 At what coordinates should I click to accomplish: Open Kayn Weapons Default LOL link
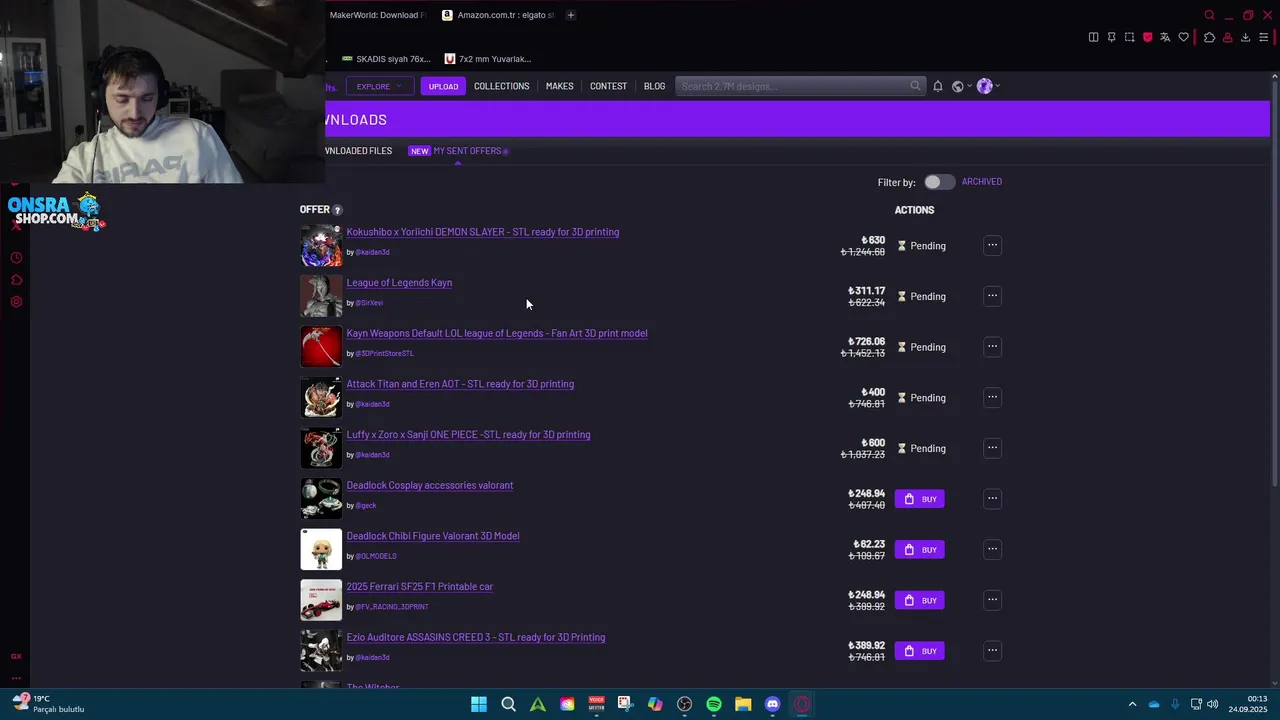(x=496, y=334)
